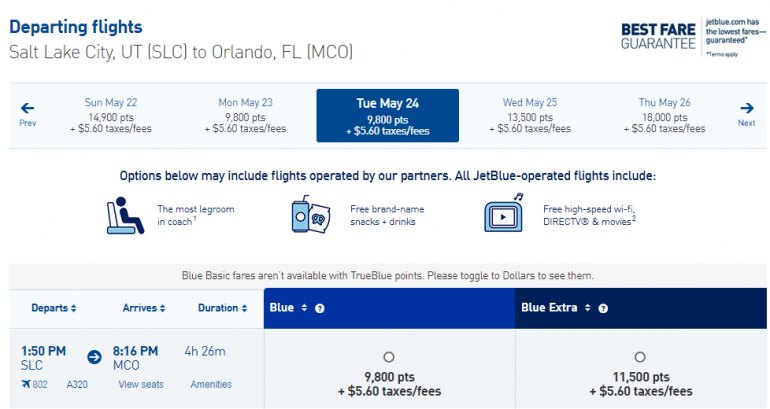Open the View seats link

143,384
